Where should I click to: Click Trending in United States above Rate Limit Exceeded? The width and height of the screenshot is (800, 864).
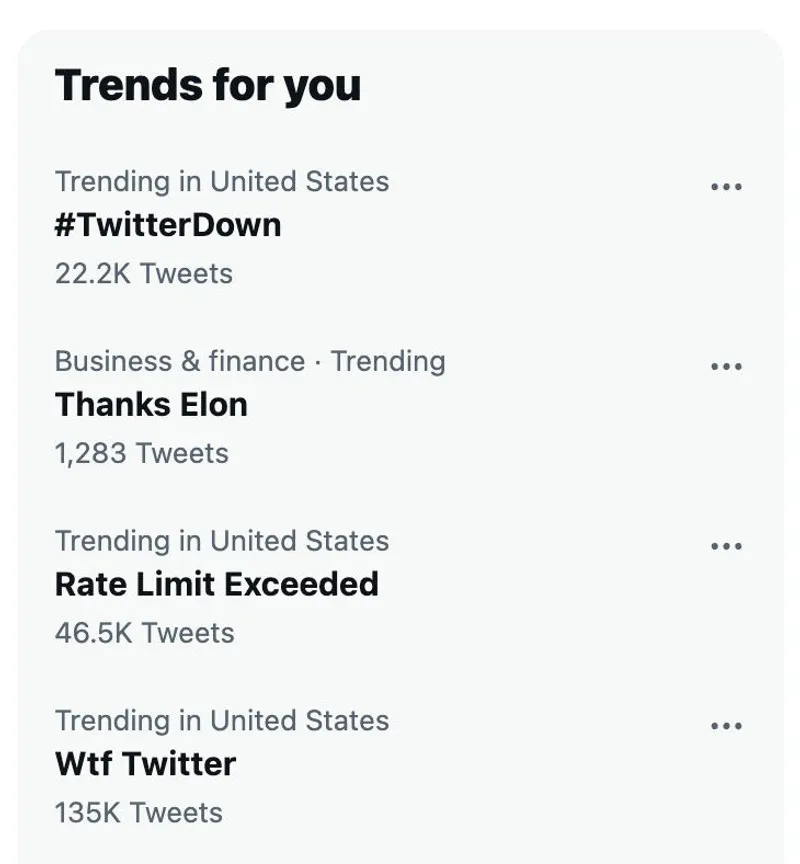click(x=222, y=541)
